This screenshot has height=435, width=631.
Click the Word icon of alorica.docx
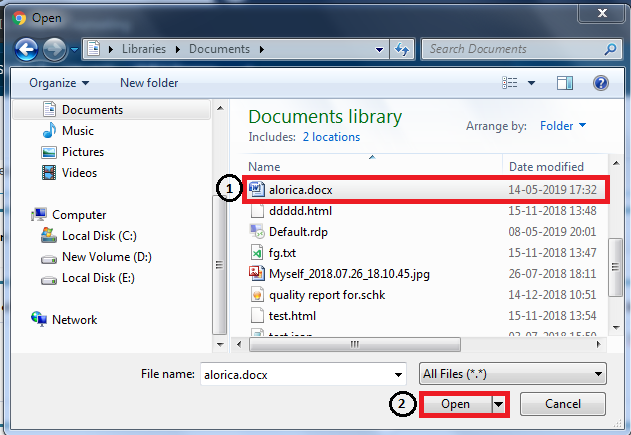[257, 190]
